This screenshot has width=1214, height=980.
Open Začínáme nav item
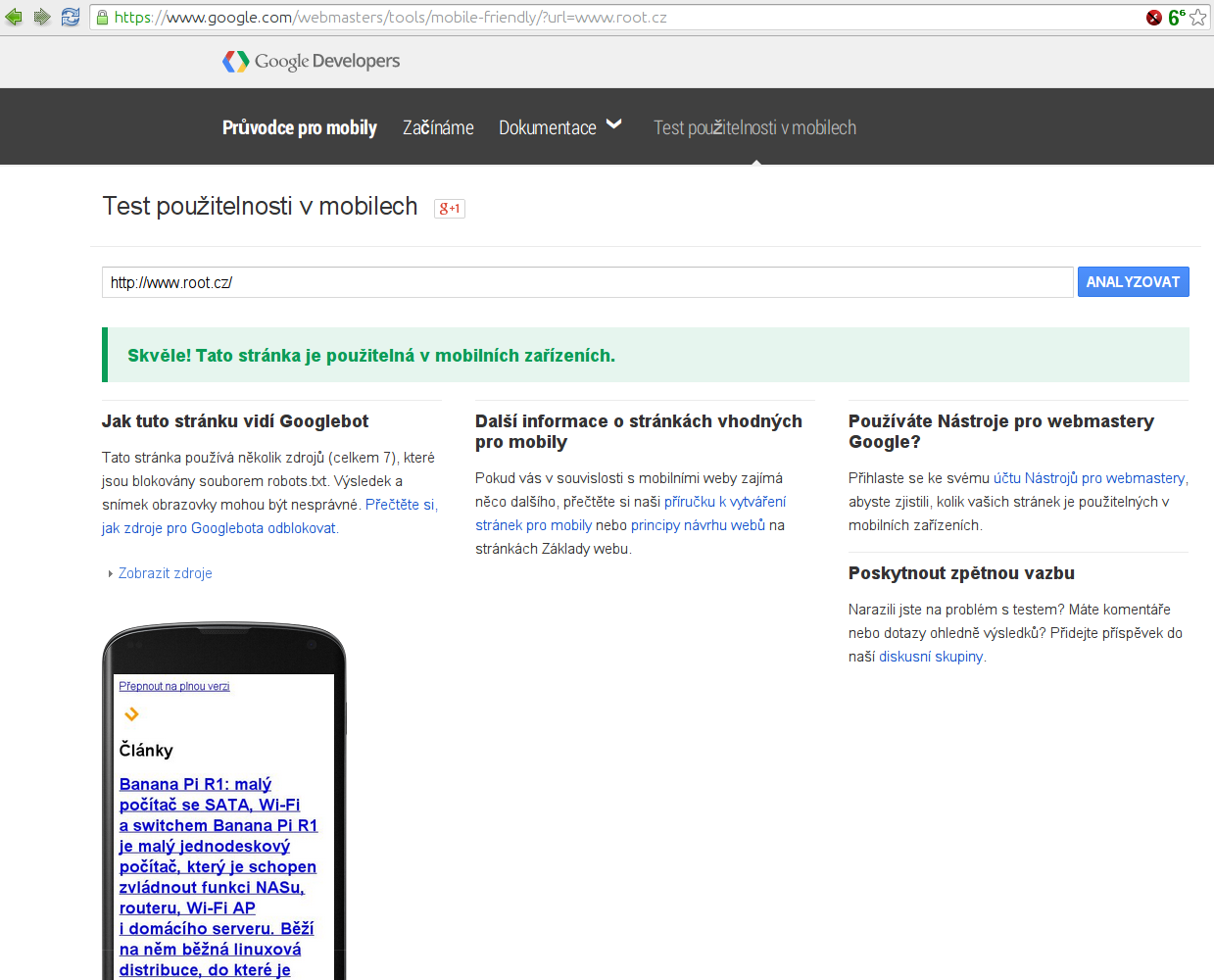[438, 127]
